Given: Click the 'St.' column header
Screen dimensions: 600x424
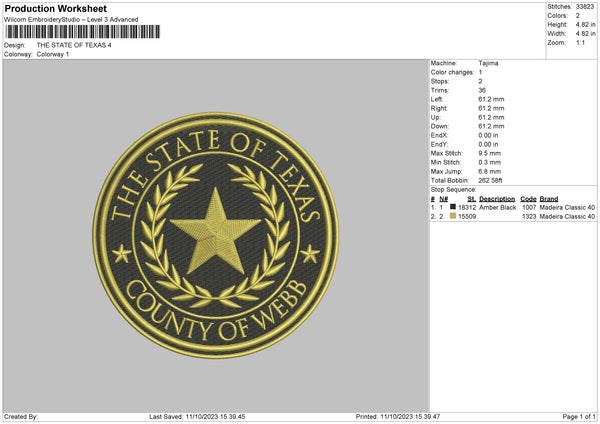Looking at the screenshot, I should pos(472,199).
